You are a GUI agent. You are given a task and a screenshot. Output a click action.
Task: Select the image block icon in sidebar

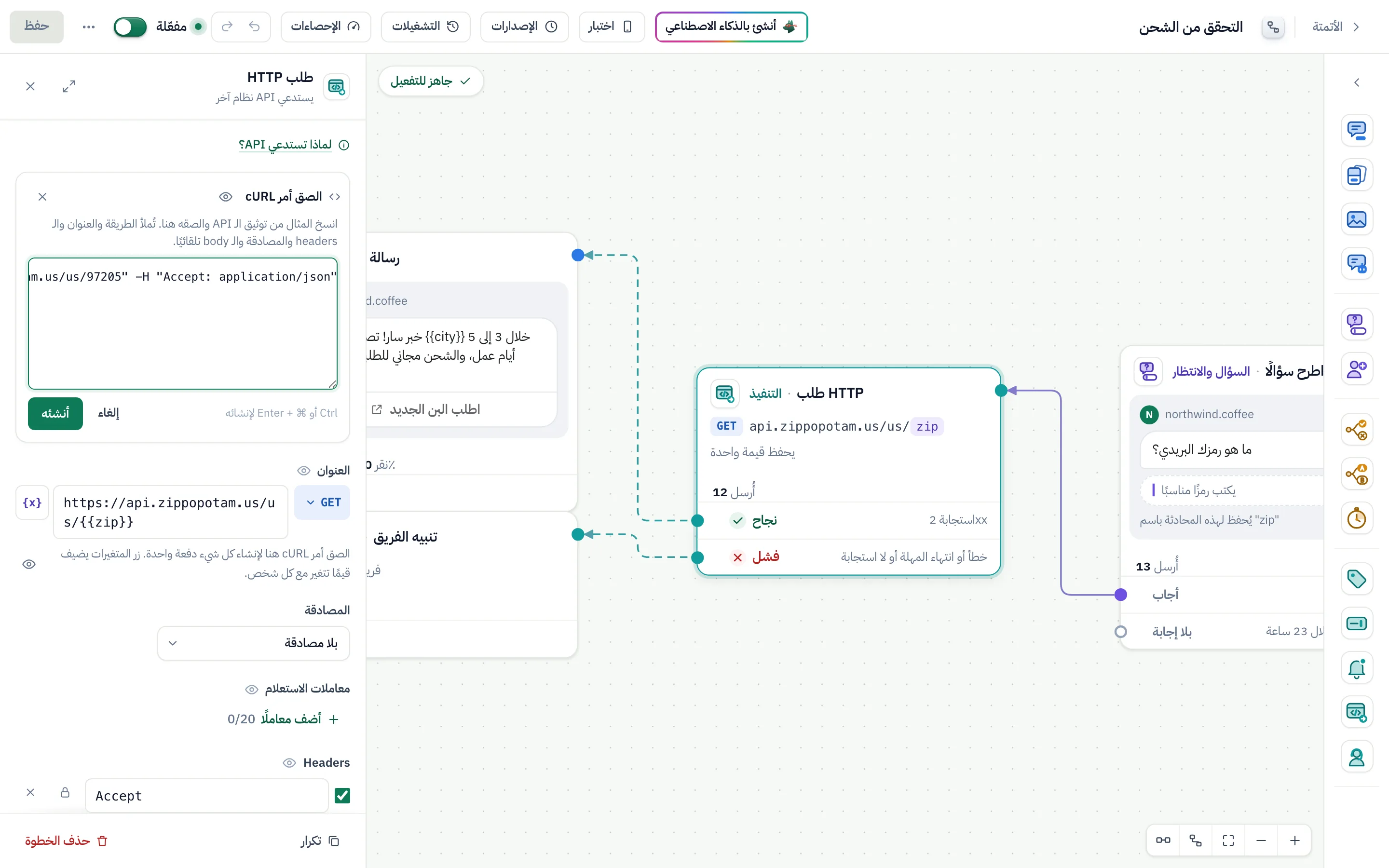click(1356, 219)
